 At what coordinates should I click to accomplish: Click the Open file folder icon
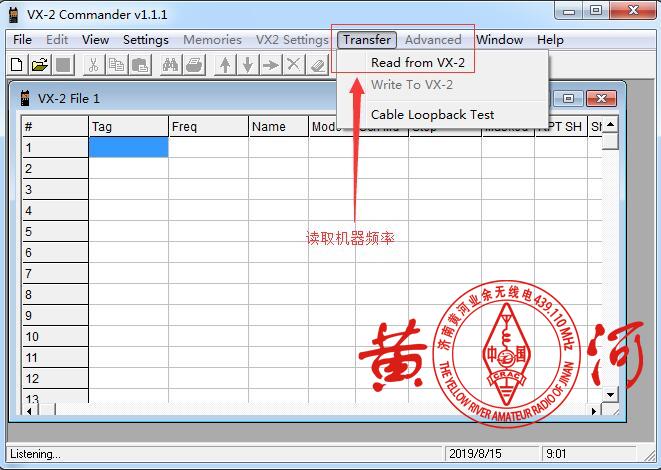[39, 65]
